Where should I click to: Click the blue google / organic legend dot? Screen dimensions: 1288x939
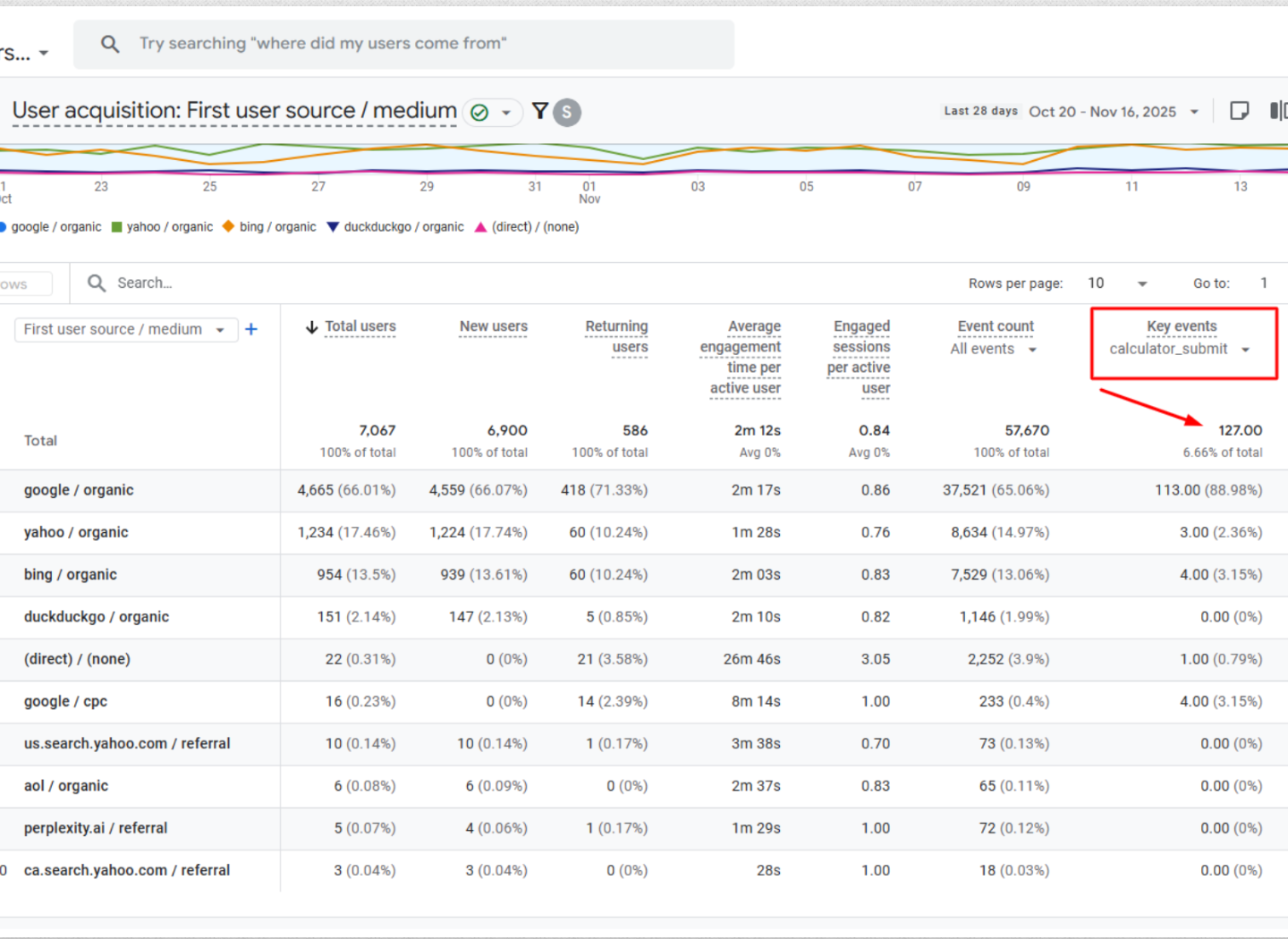coord(3,227)
